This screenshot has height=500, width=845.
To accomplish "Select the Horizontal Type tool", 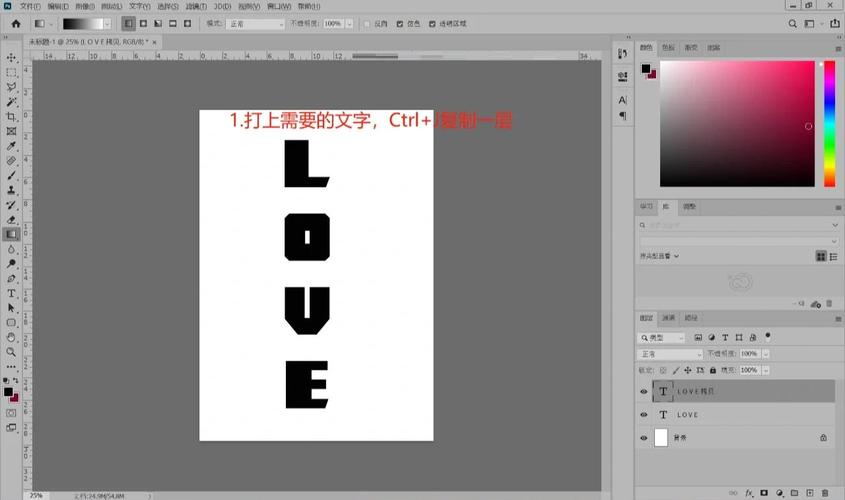I will (11, 293).
